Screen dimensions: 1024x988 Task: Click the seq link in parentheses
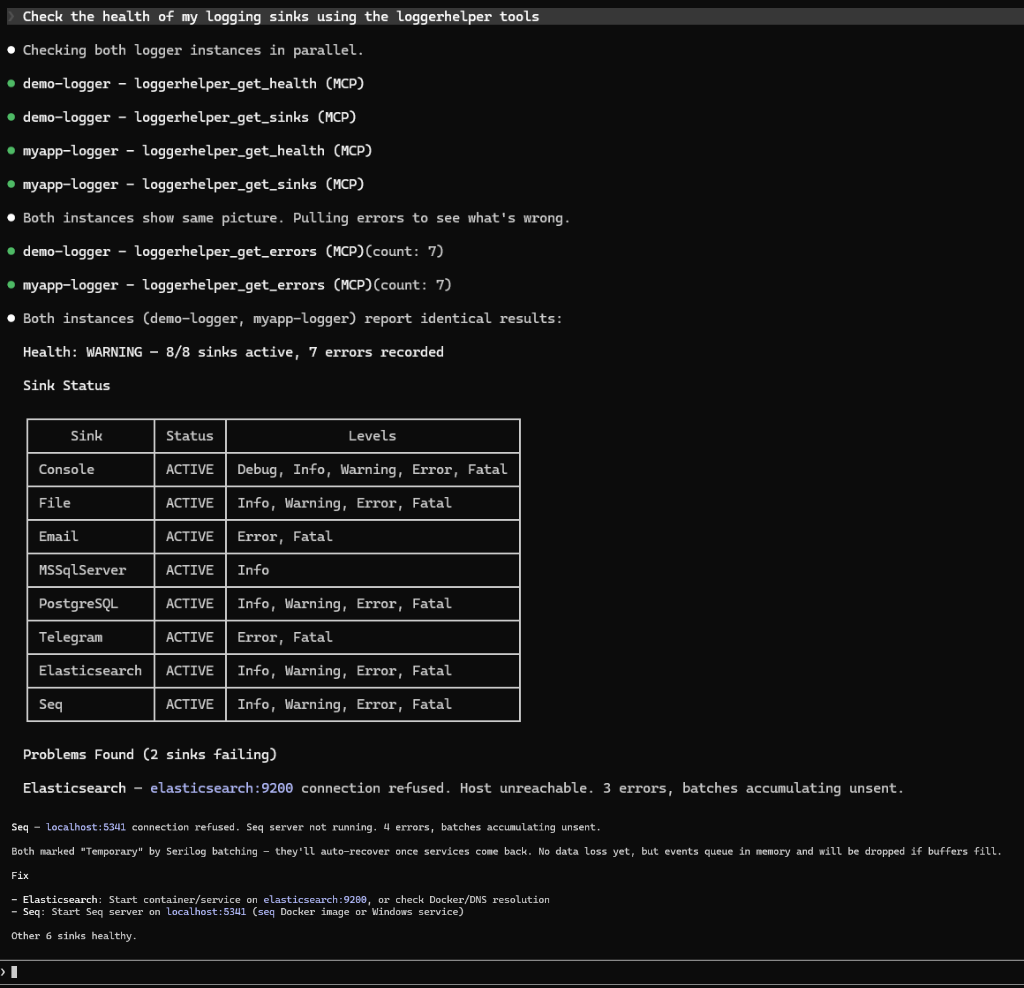(266, 912)
